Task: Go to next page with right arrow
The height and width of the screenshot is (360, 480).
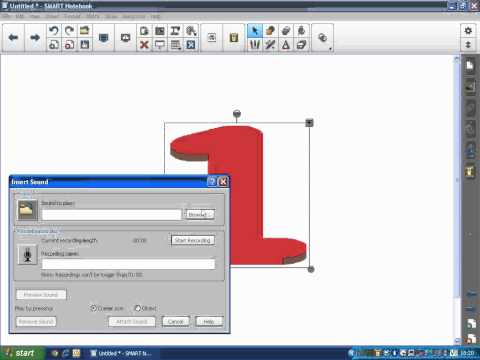Action: pos(35,37)
